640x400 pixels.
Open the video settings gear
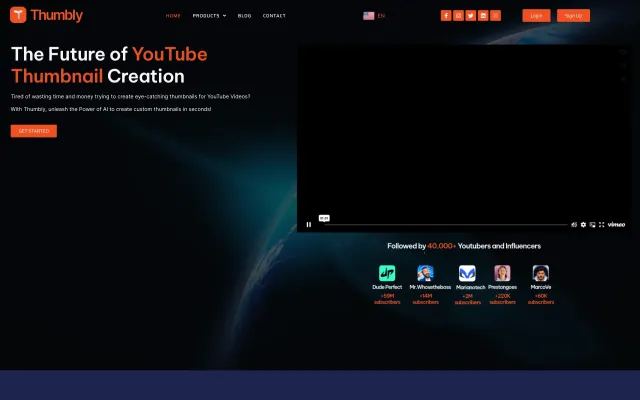583,225
